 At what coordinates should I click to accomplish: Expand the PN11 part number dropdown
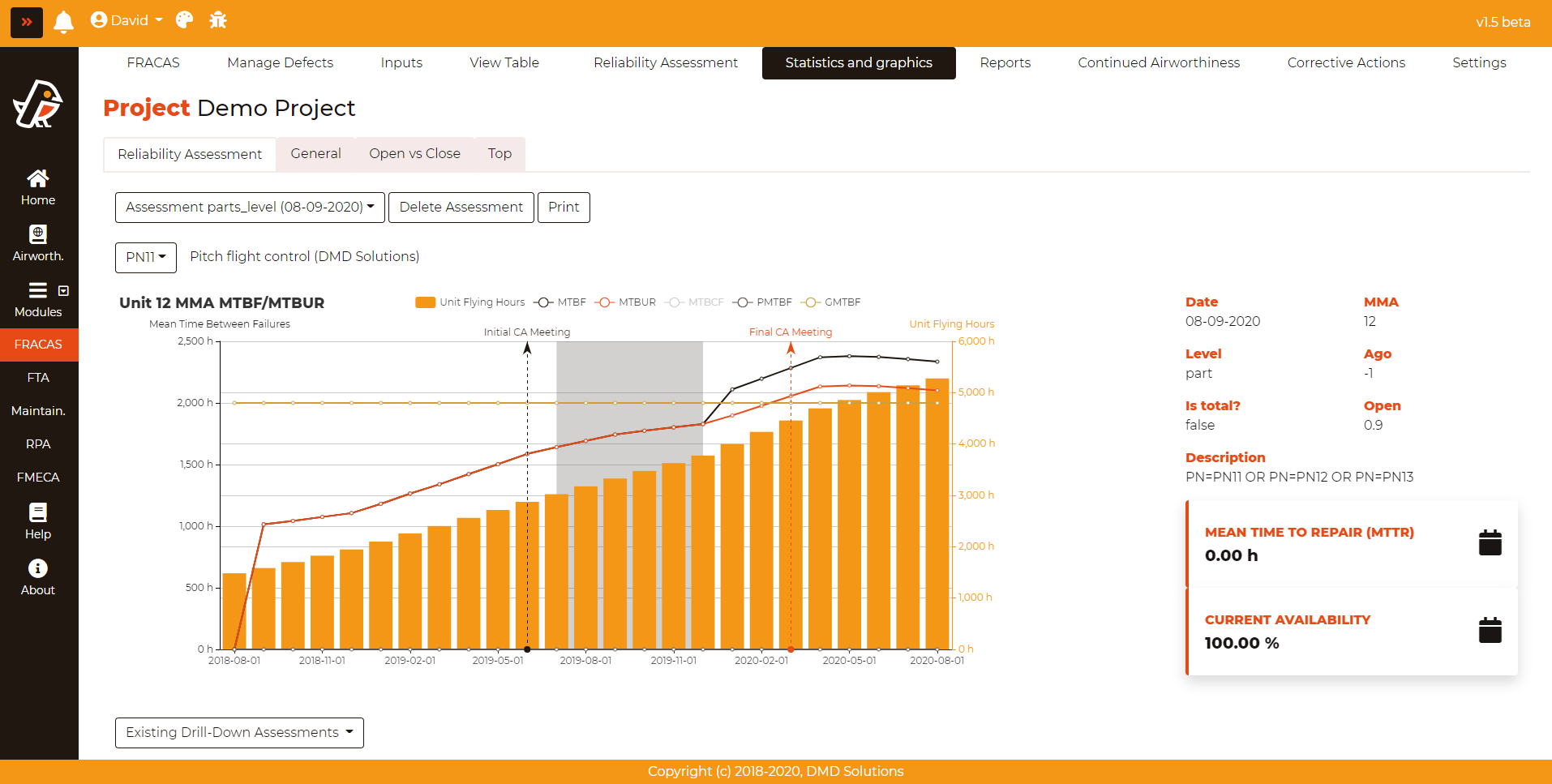tap(146, 257)
